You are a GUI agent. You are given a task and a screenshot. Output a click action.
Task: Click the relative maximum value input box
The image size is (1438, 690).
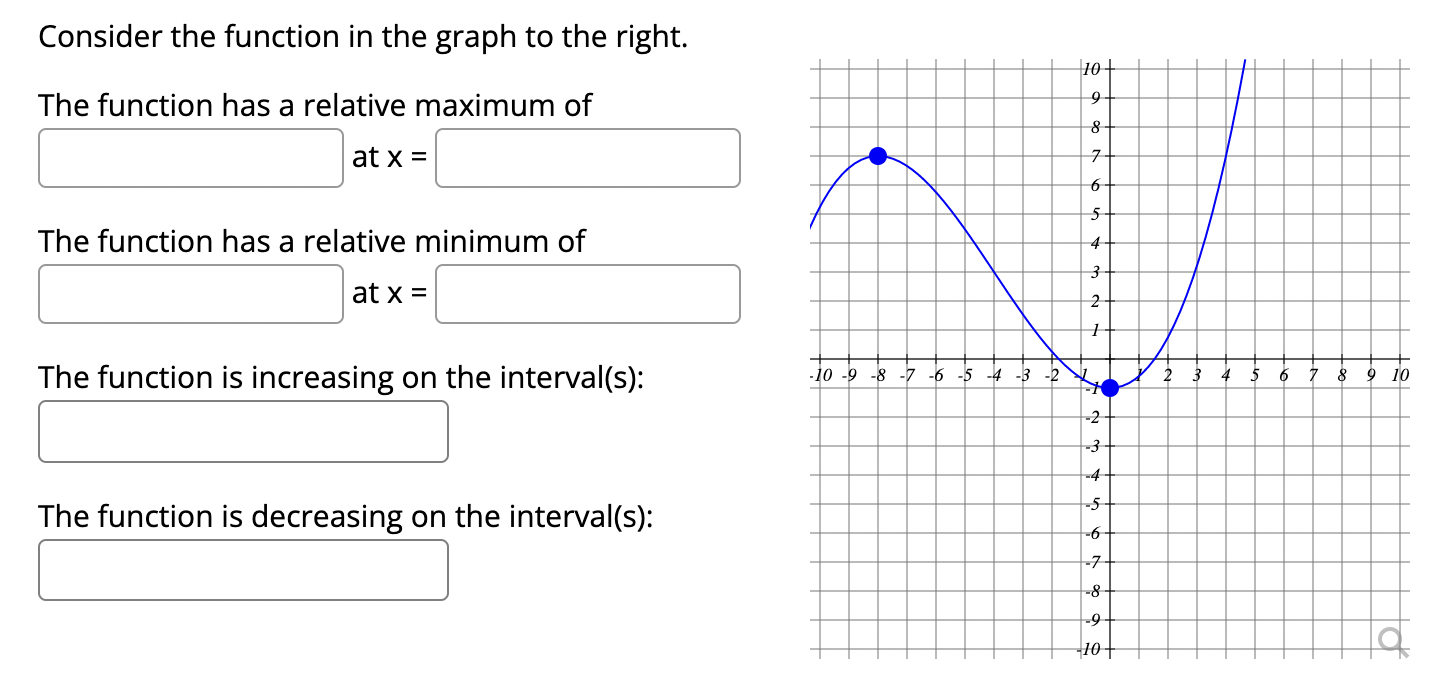pos(190,158)
